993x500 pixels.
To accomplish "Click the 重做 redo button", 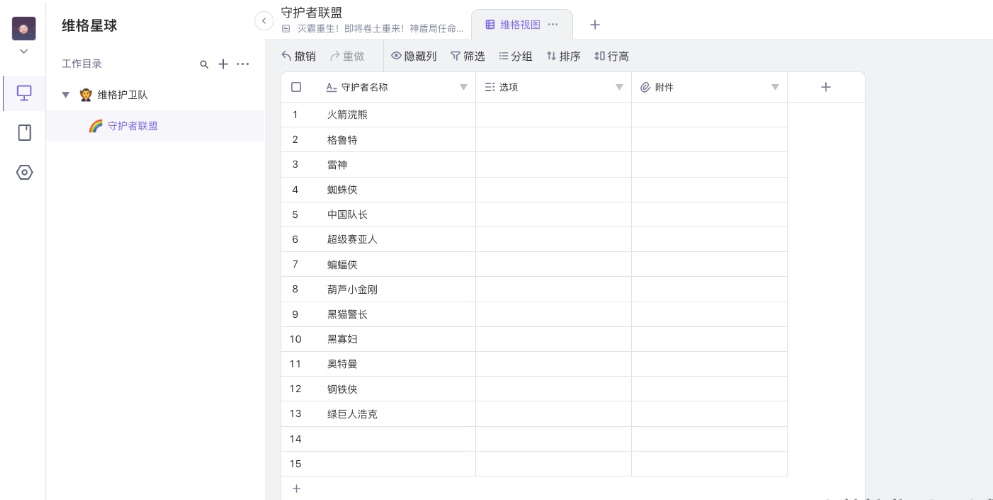I will (x=347, y=56).
